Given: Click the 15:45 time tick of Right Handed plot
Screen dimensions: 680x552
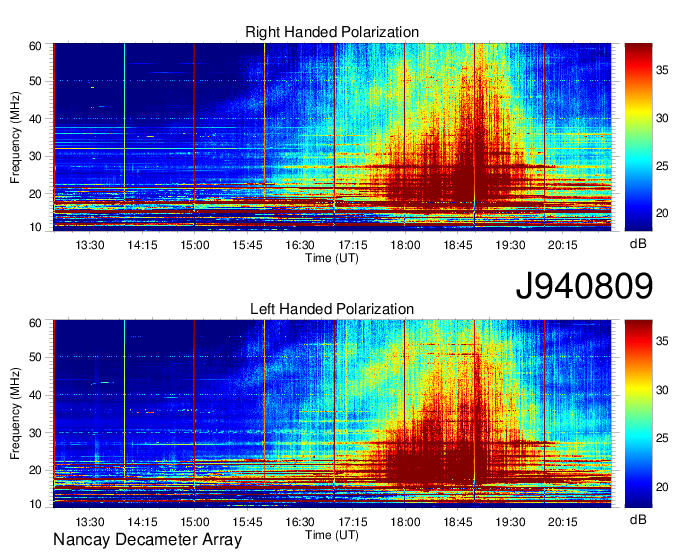Looking at the screenshot, I should pos(247,245).
